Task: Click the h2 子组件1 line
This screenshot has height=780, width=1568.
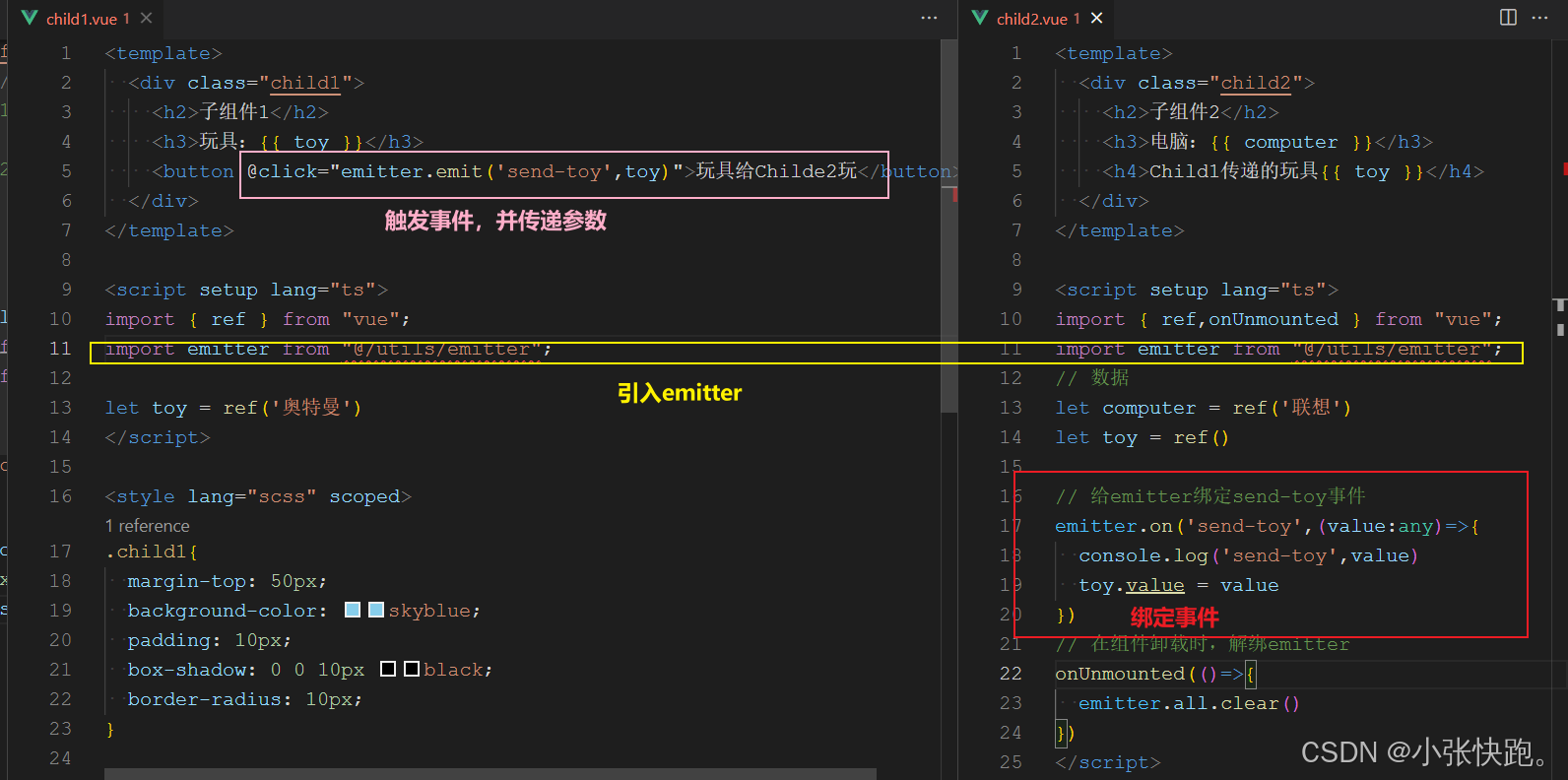Action: click(x=240, y=112)
